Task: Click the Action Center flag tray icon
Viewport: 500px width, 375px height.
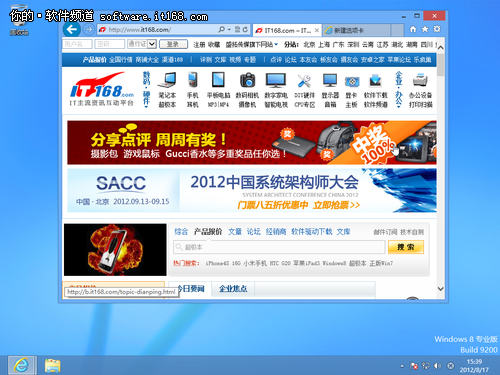Action: click(414, 366)
